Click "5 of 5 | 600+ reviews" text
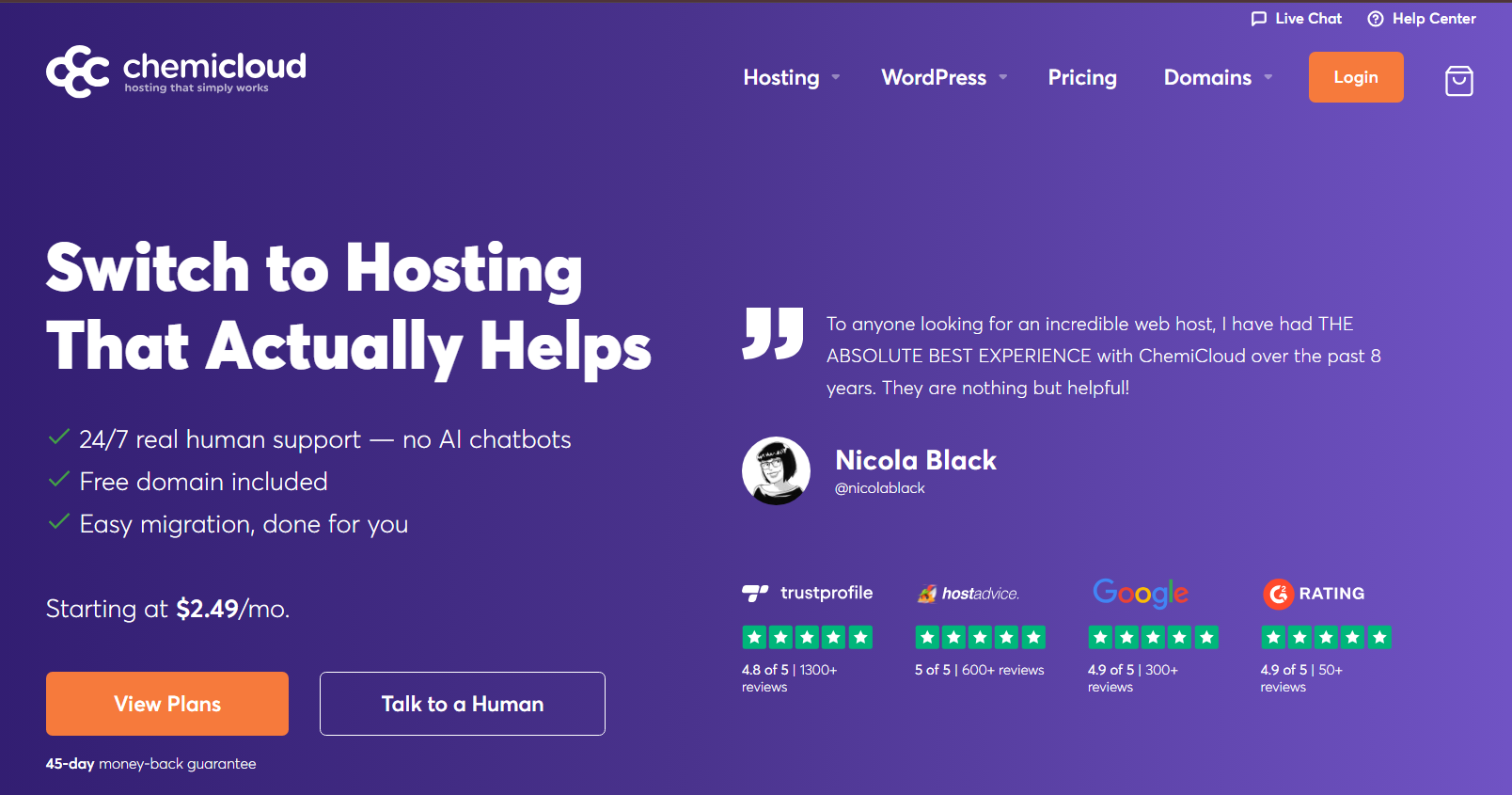The height and width of the screenshot is (795, 1512). pyautogui.click(x=980, y=670)
